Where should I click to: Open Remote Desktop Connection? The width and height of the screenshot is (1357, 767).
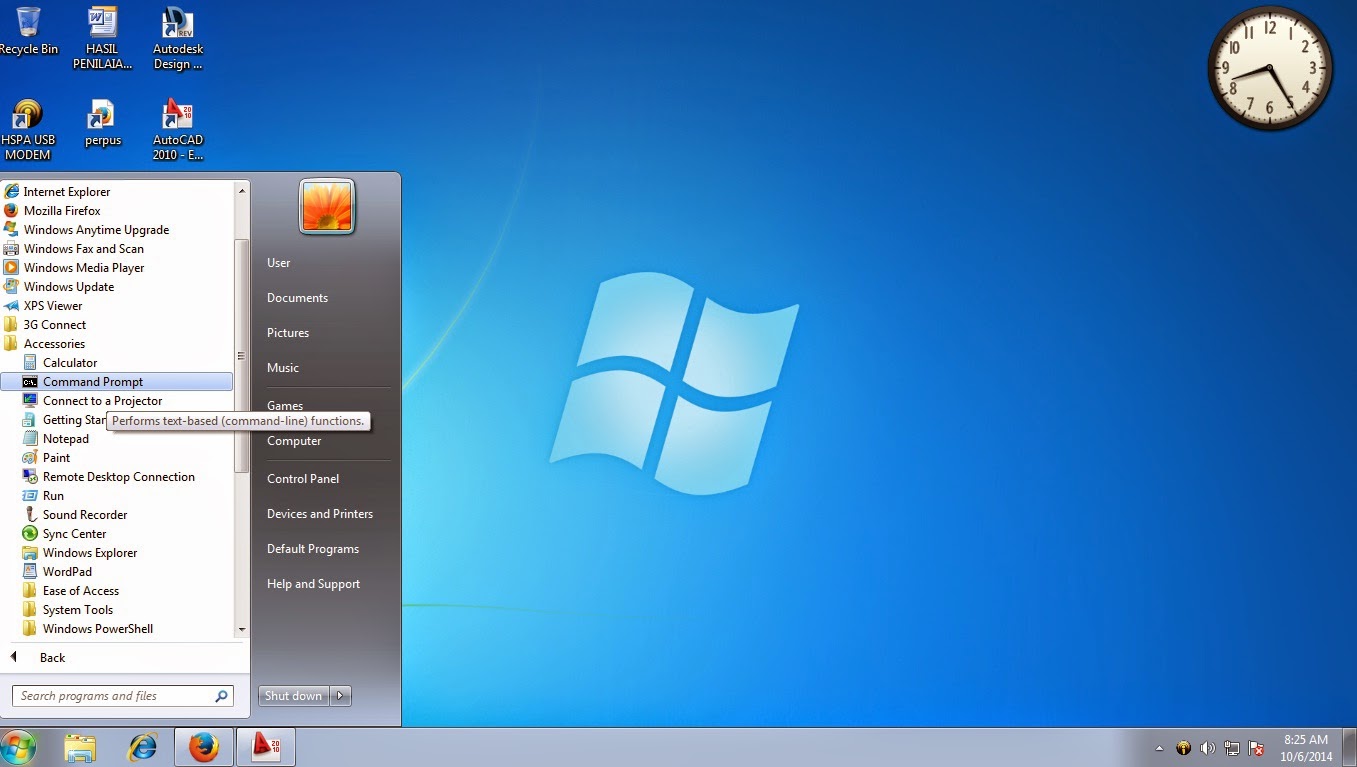117,477
